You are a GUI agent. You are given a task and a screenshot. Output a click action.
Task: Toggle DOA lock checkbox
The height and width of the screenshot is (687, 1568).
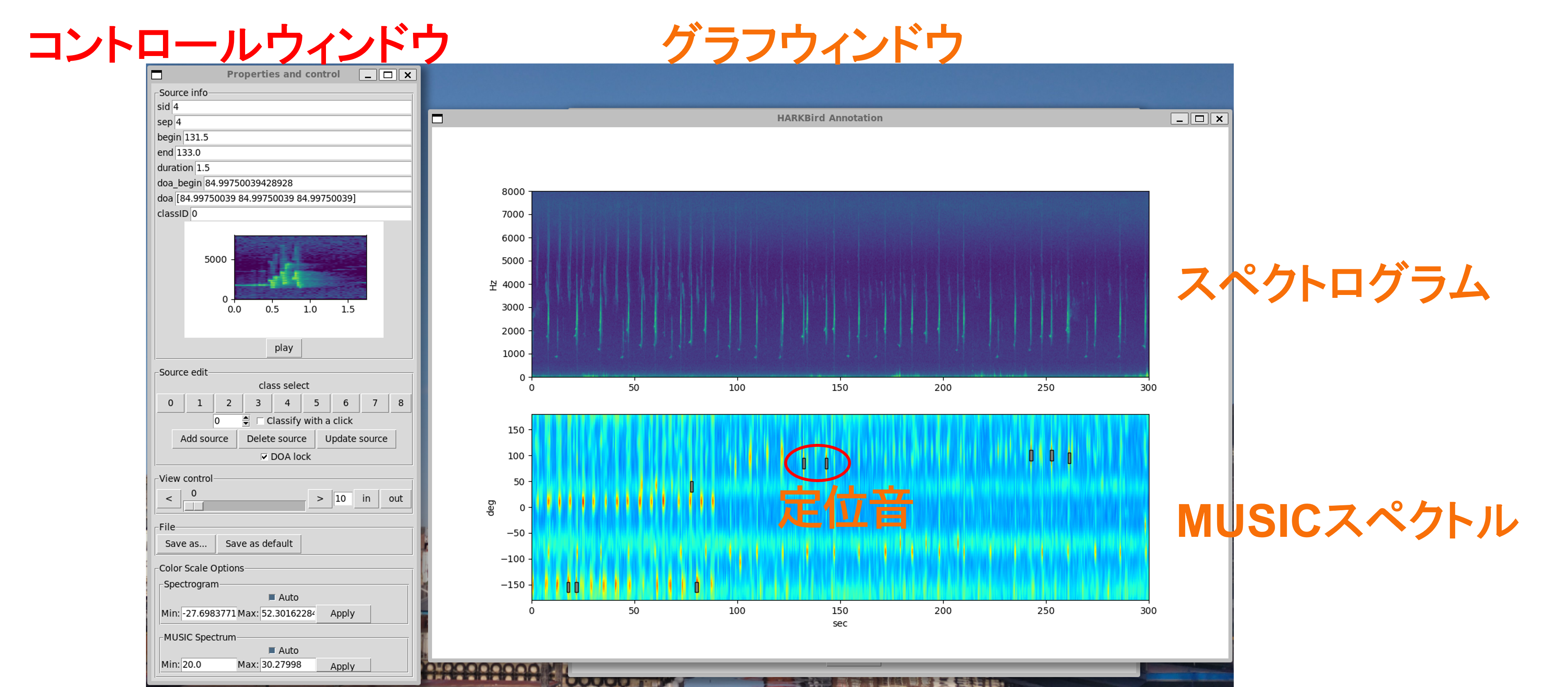coord(264,457)
